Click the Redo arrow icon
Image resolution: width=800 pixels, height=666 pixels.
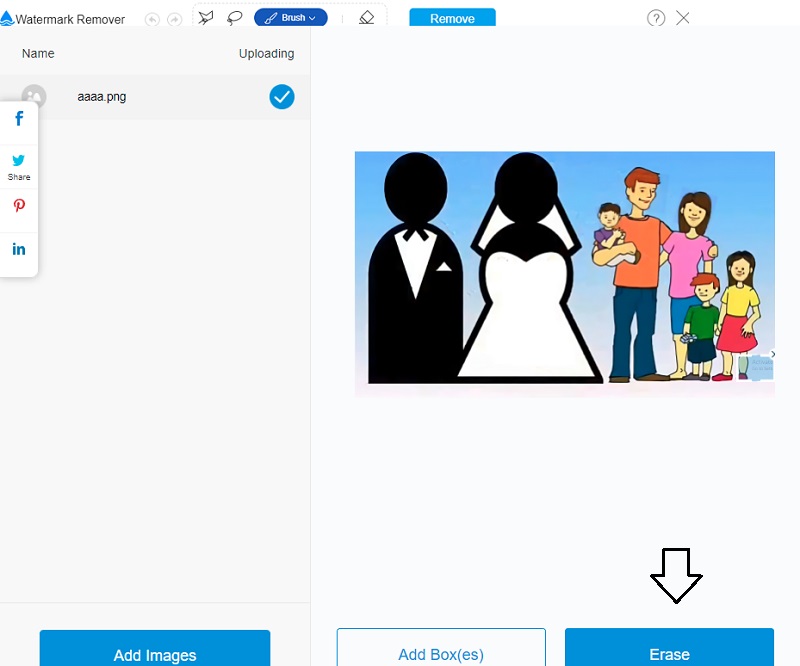point(175,17)
